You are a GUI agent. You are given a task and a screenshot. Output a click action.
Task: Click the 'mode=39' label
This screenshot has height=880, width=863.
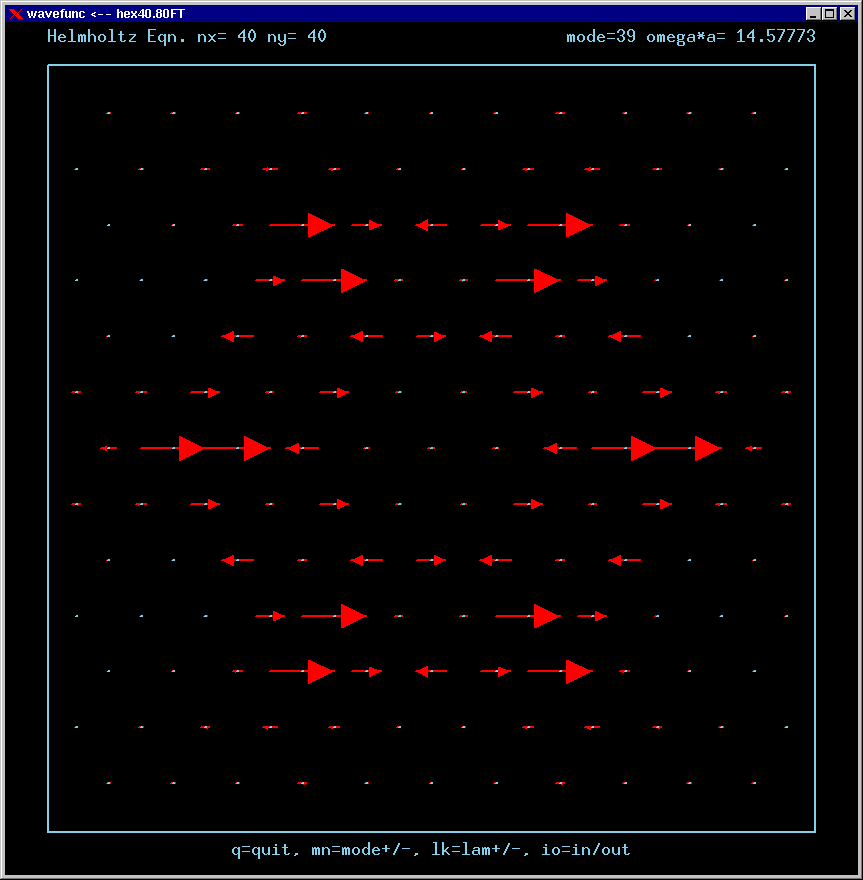(x=602, y=36)
